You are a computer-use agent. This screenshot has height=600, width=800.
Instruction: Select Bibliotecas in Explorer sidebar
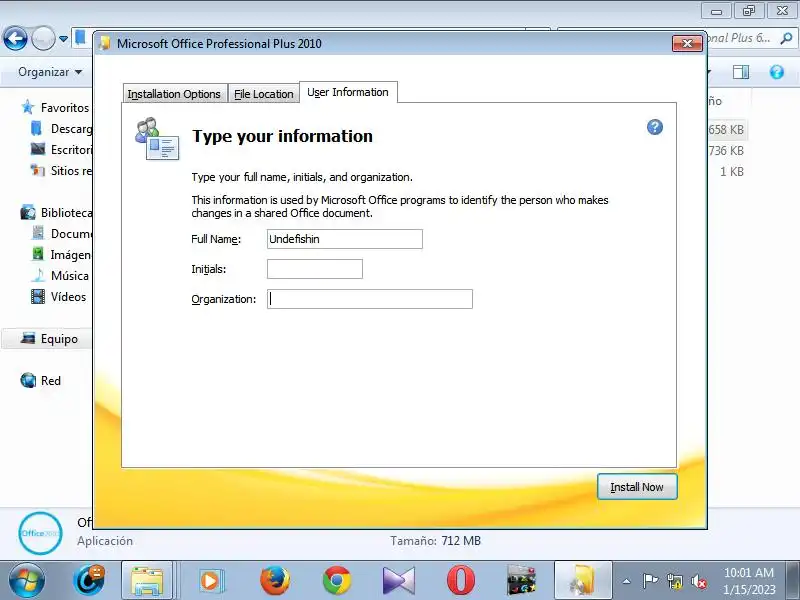point(56,212)
